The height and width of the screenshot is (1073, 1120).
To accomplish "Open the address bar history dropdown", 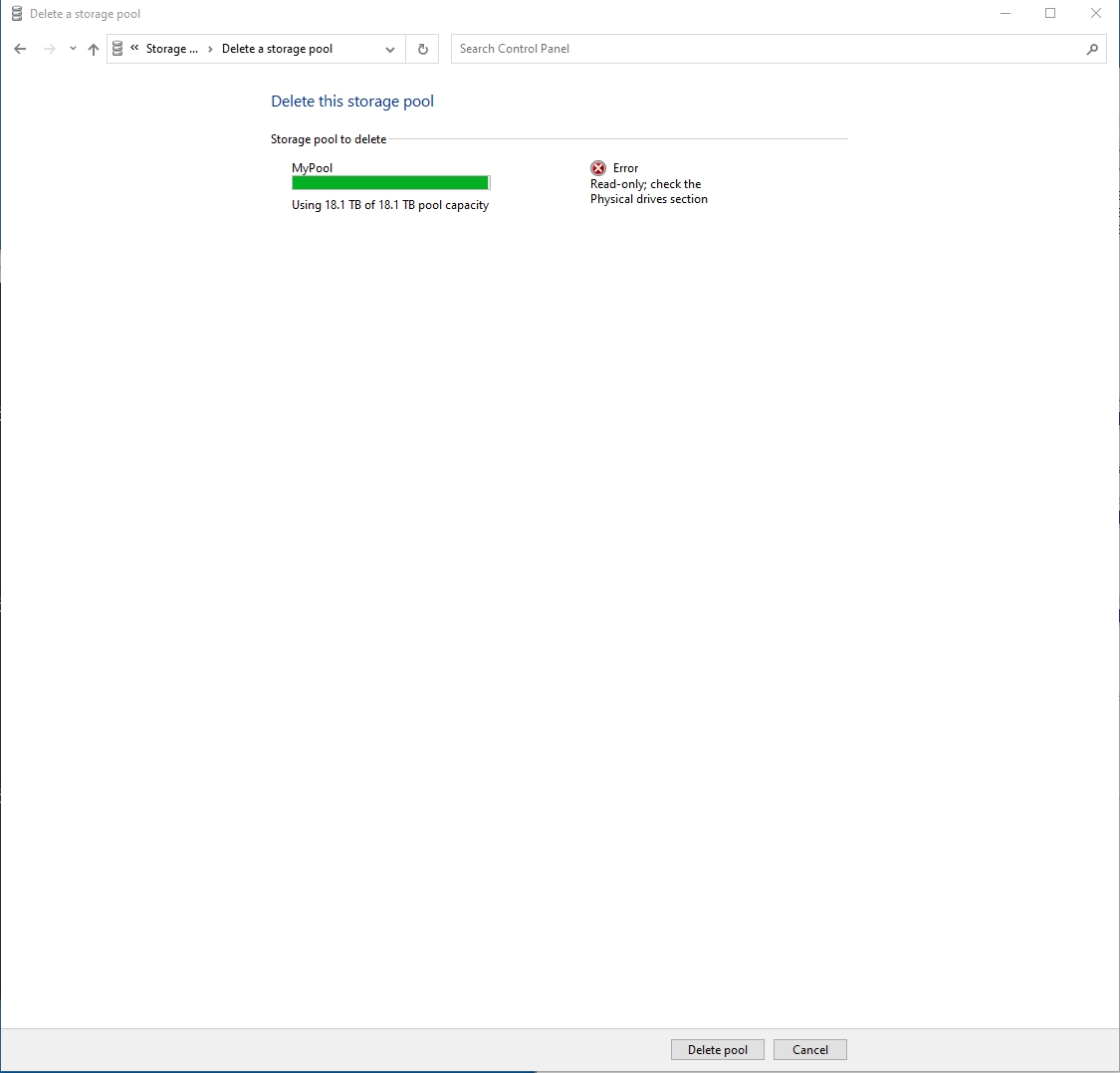I will (x=389, y=49).
